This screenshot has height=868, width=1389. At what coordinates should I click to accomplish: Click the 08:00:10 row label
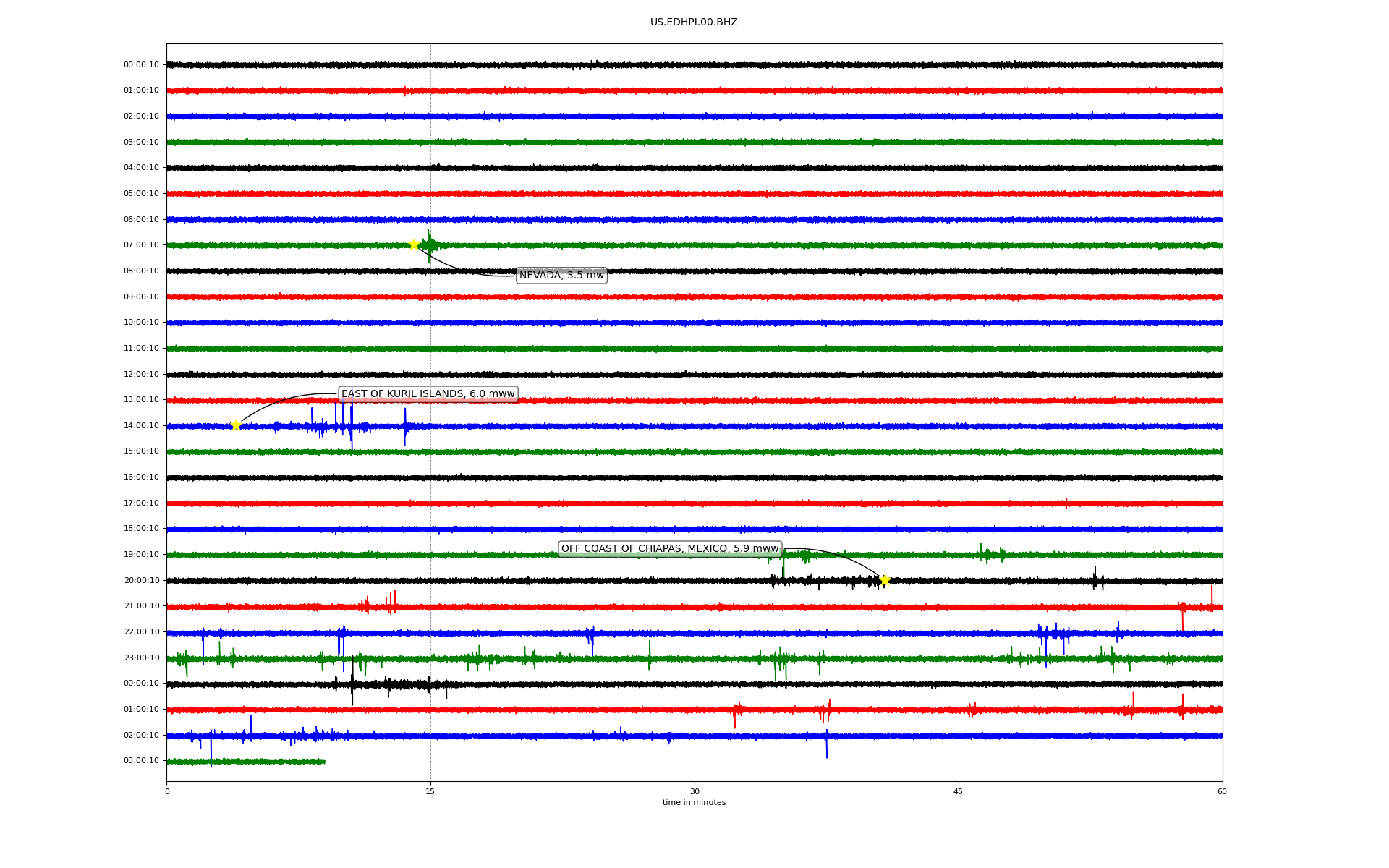(x=141, y=271)
